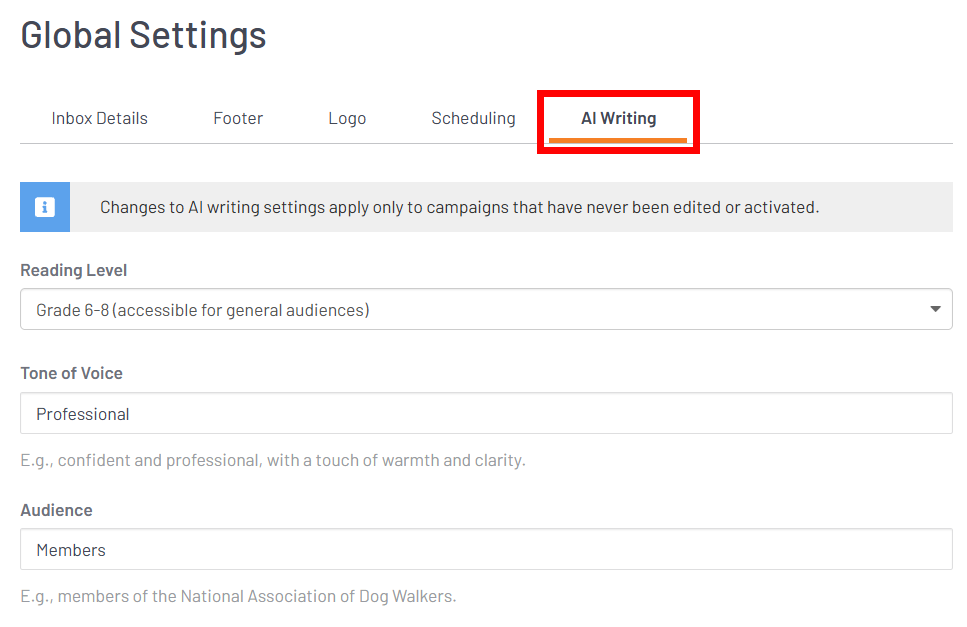Click the 'Grade 6-8' selected value text

click(203, 310)
